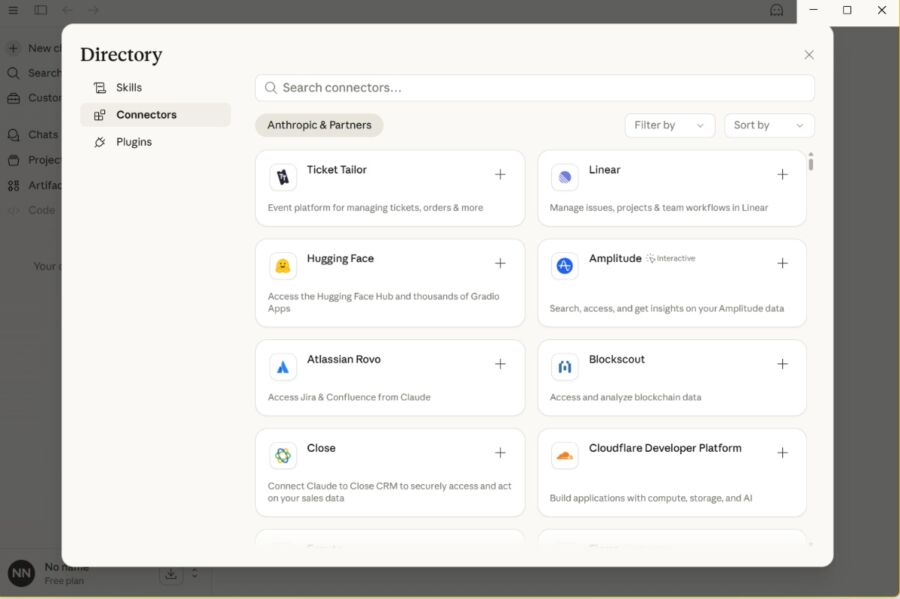
Task: Add the Hugging Face connector plus icon
Action: pos(500,263)
